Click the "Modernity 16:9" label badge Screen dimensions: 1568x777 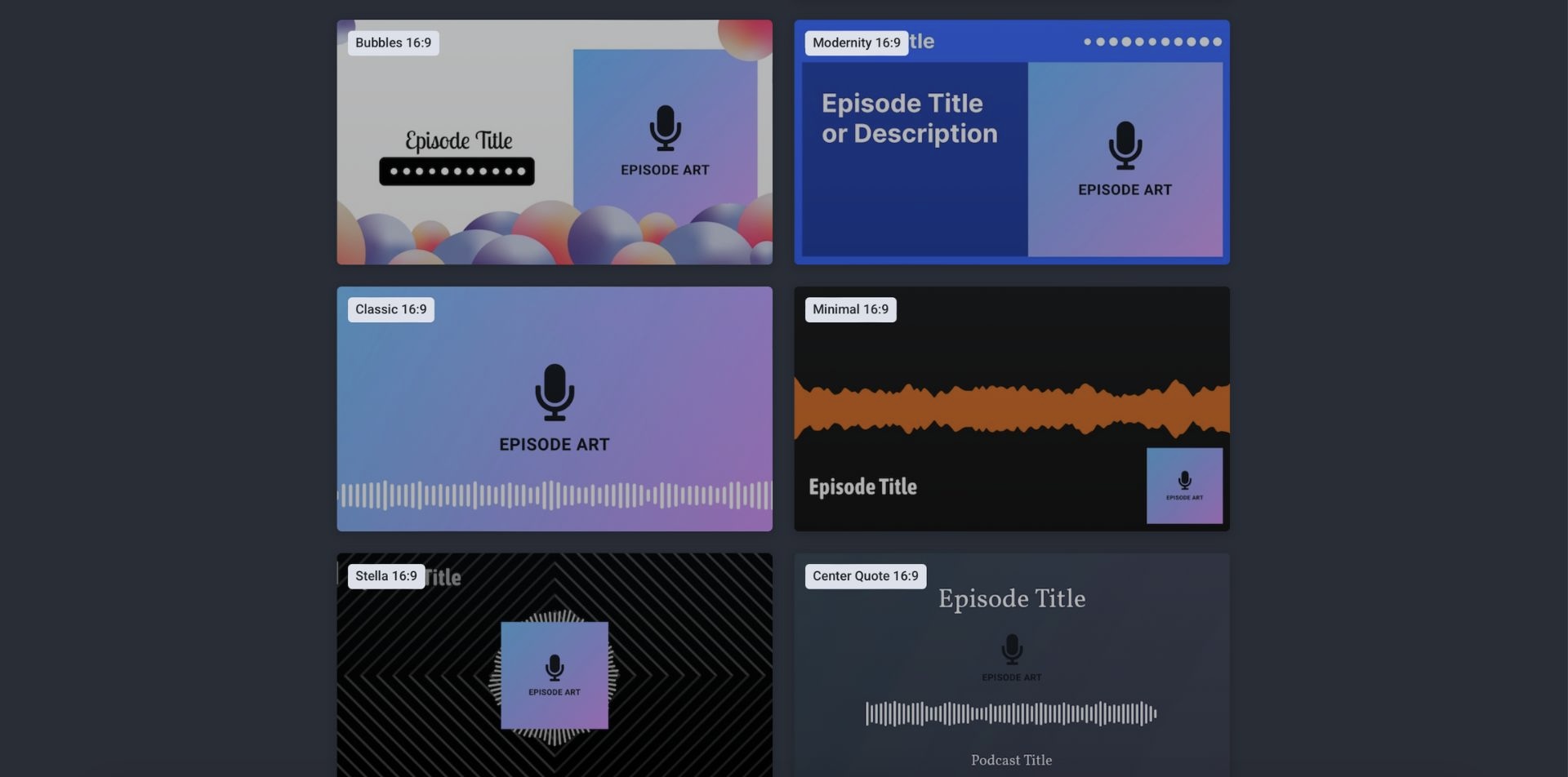click(857, 43)
